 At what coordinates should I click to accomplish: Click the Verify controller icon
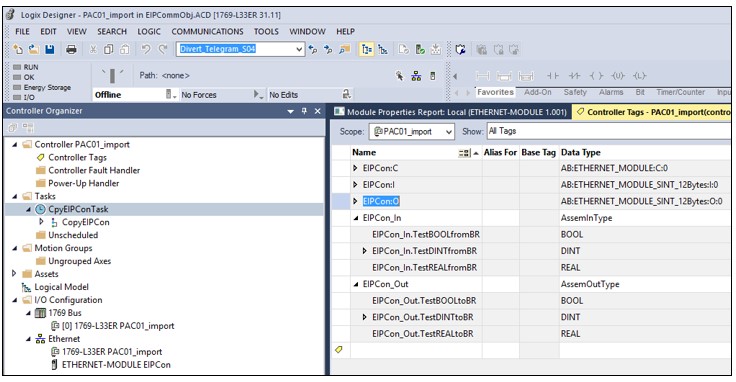pos(421,49)
